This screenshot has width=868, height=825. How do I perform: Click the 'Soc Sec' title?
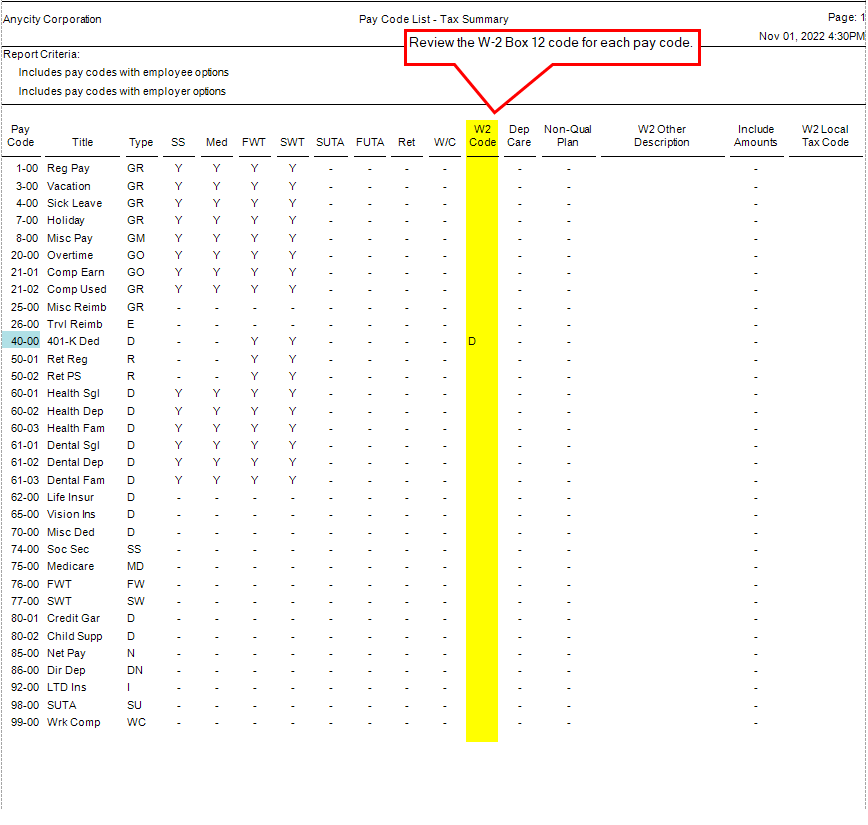[68, 549]
